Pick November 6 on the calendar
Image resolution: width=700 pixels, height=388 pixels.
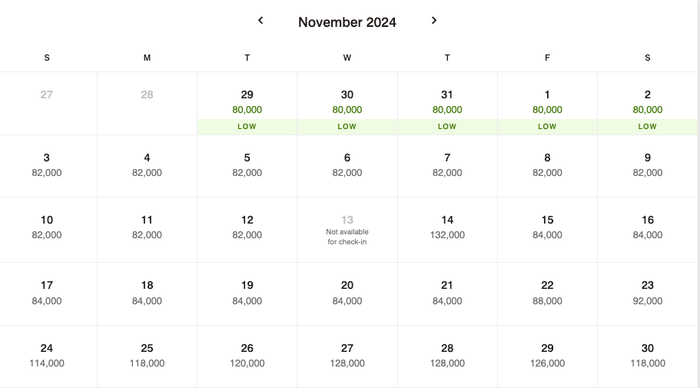347,166
